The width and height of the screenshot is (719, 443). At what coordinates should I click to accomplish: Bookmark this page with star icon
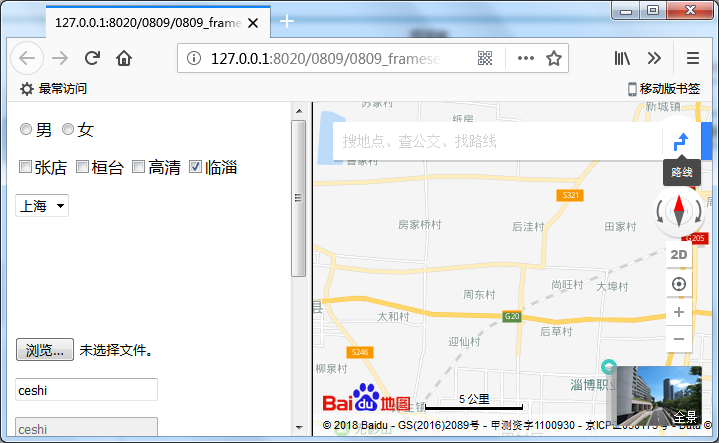[554, 58]
